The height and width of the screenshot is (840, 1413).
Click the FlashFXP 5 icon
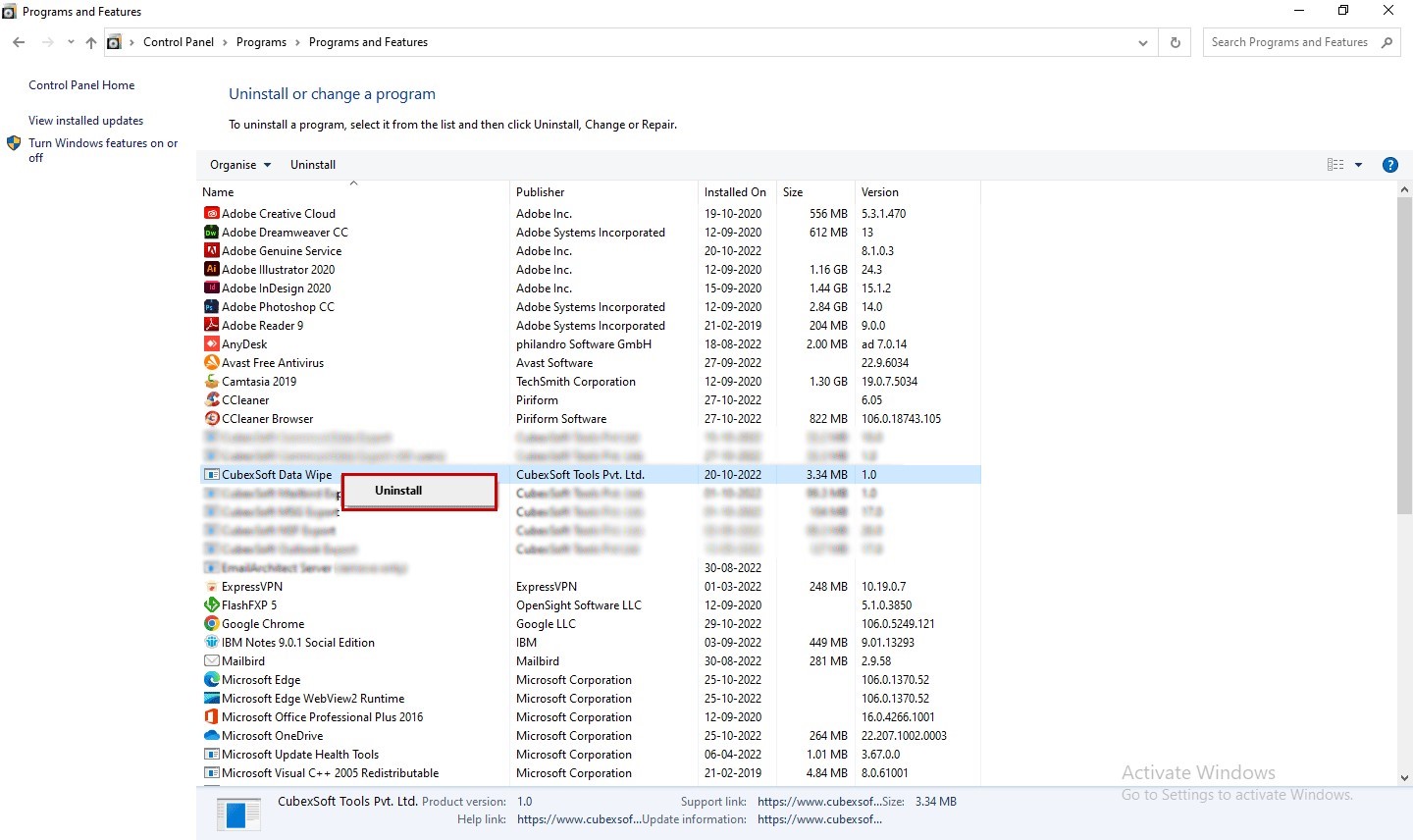pos(211,604)
